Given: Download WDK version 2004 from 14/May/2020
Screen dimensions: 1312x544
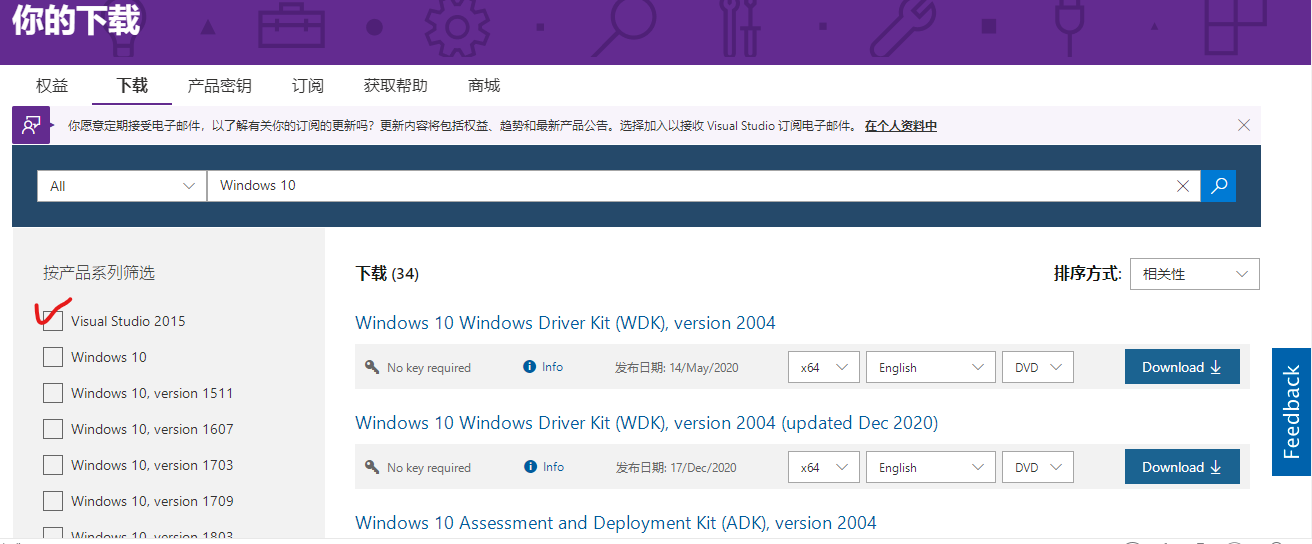Looking at the screenshot, I should click(x=1182, y=367).
